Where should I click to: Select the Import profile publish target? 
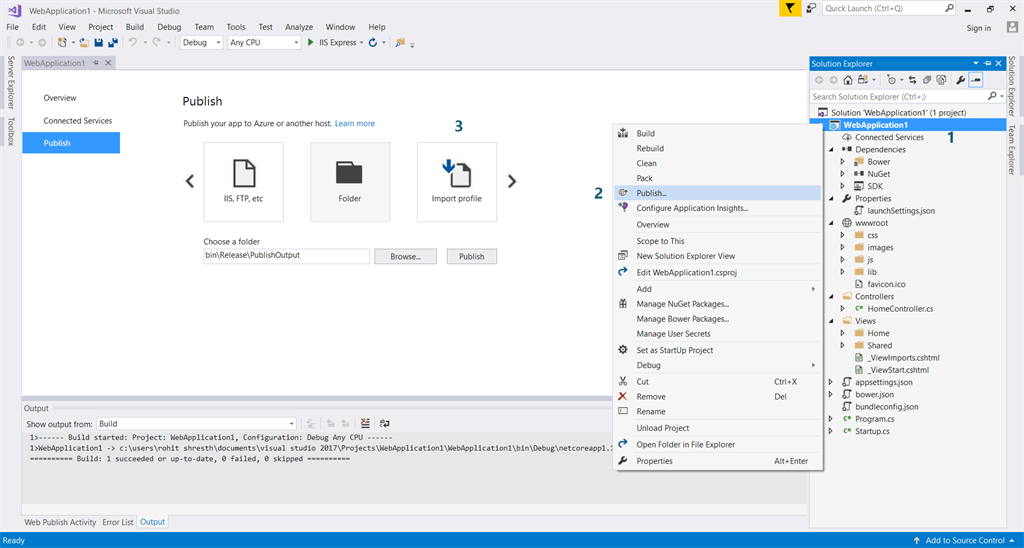point(456,181)
